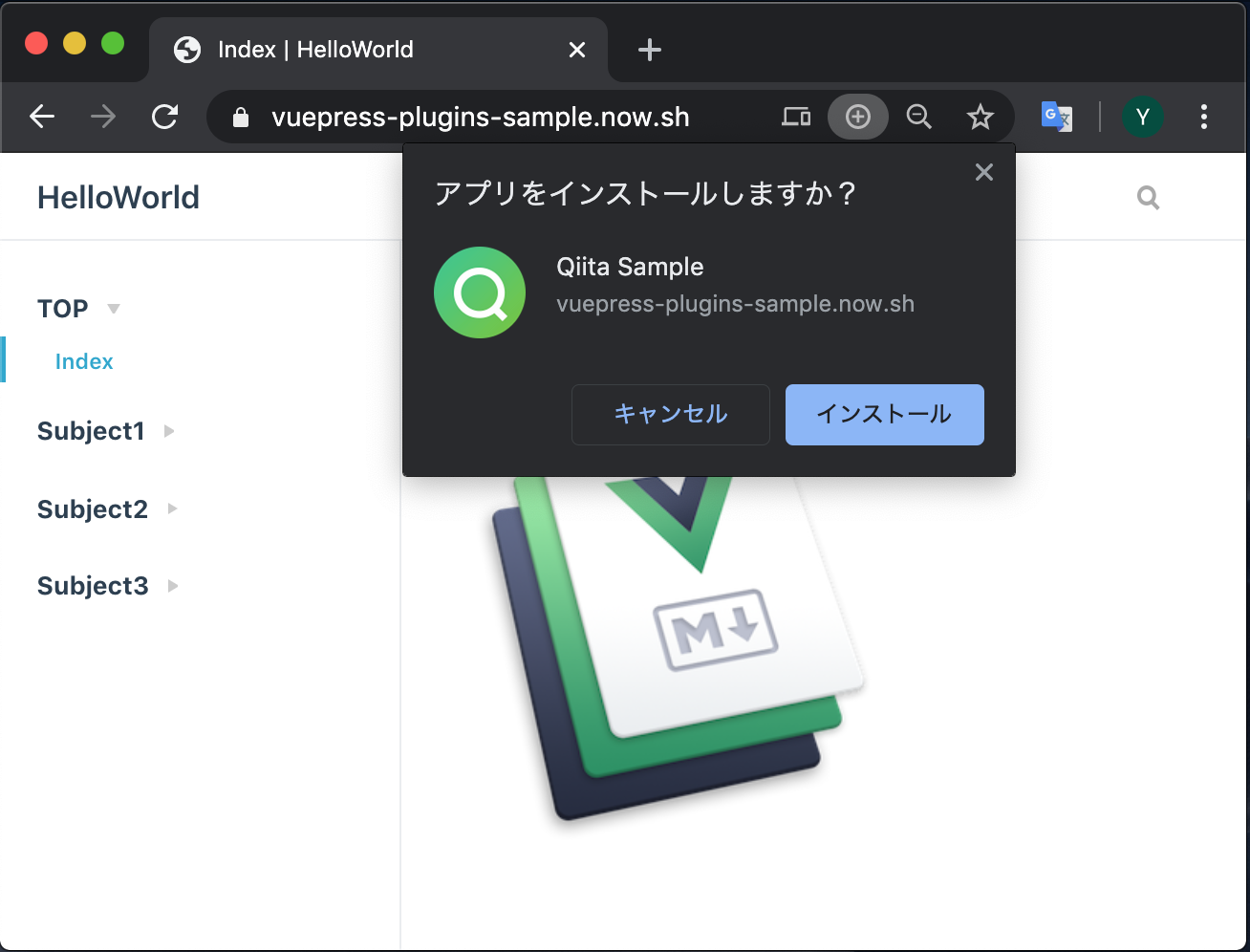Go back with the browser back arrow

click(42, 117)
